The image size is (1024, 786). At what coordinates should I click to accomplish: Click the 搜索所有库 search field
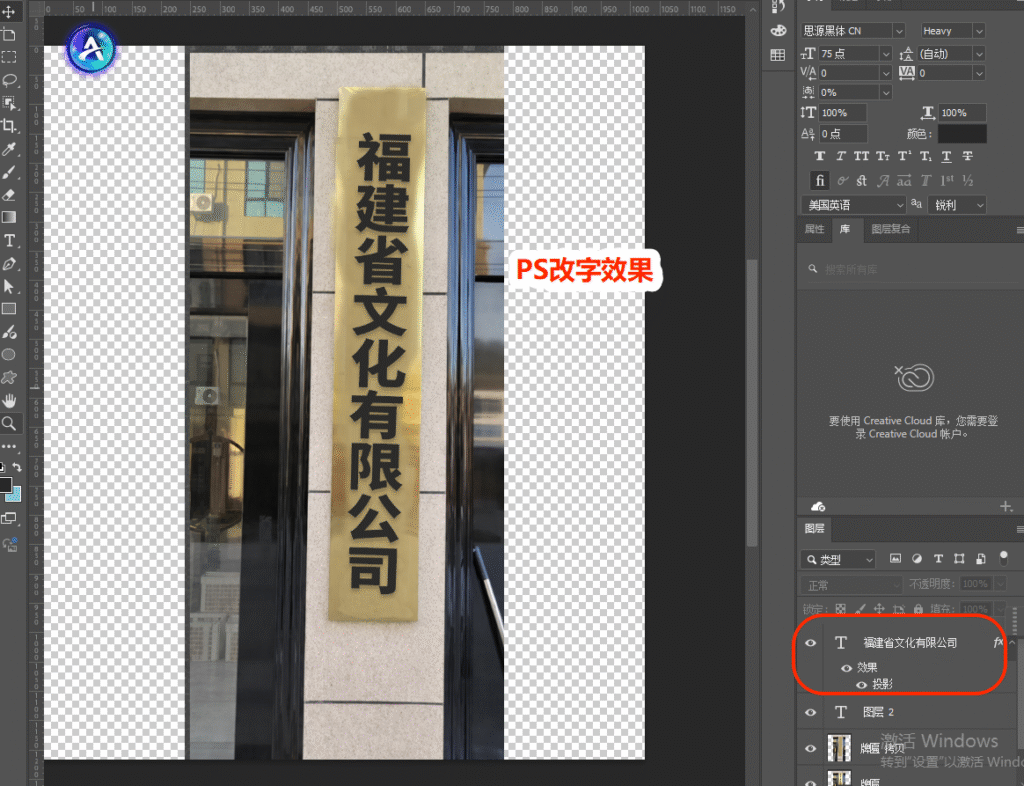[x=909, y=269]
